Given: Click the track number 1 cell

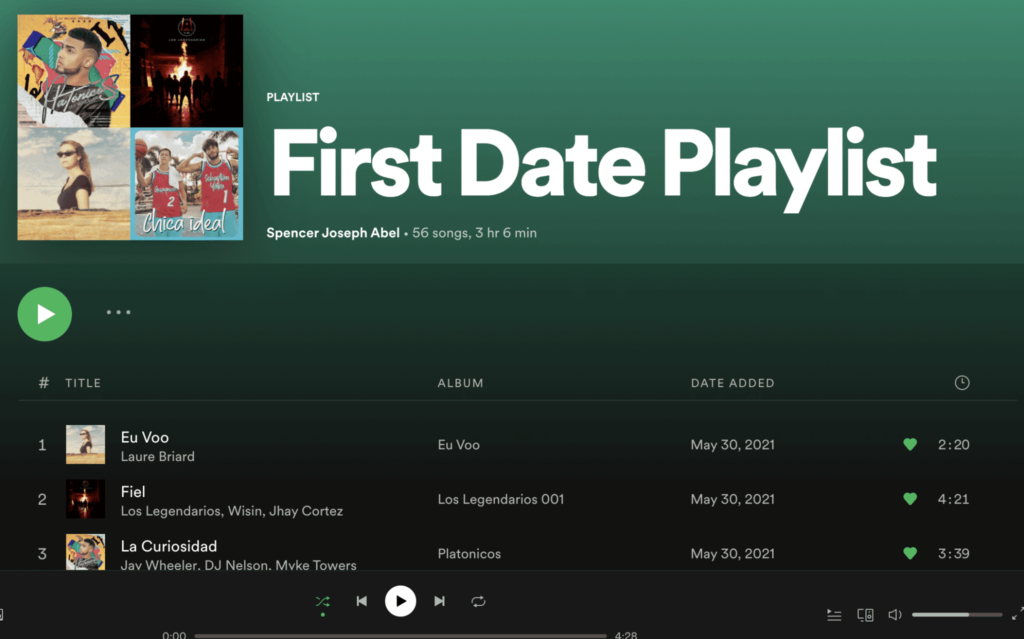Looking at the screenshot, I should click(42, 445).
